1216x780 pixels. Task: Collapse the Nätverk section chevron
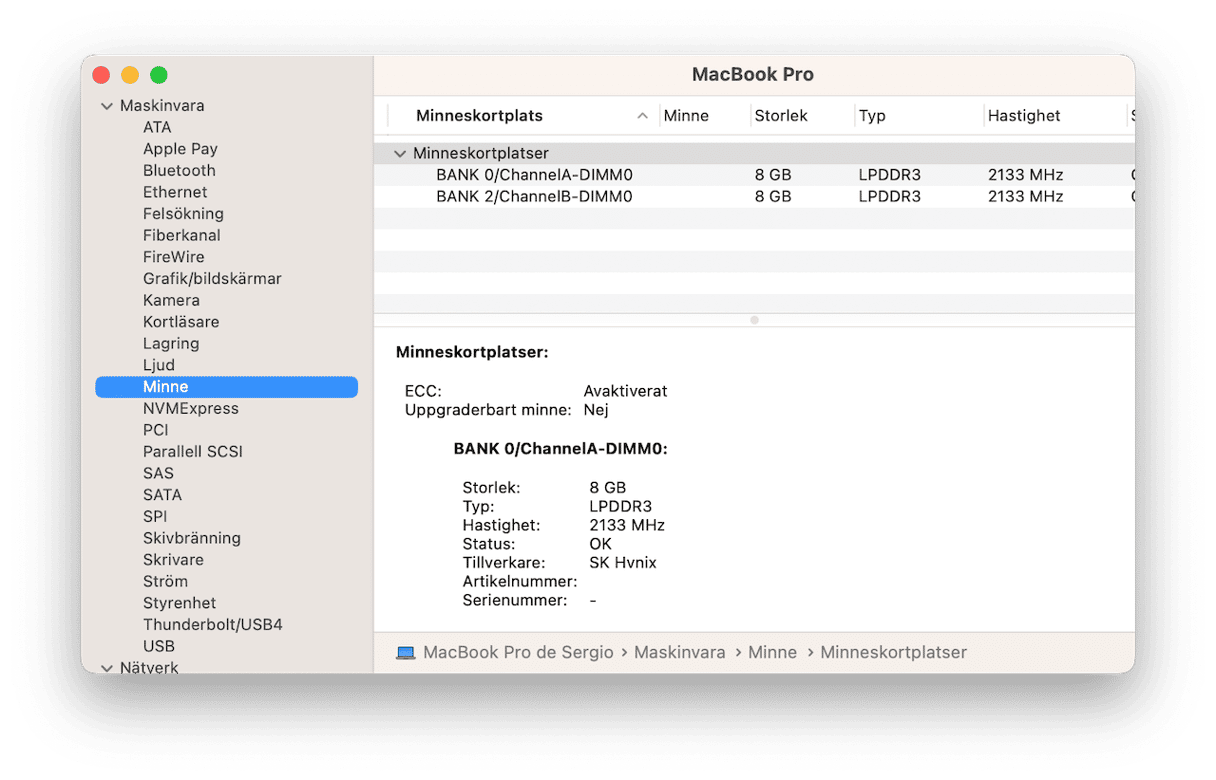[x=107, y=668]
